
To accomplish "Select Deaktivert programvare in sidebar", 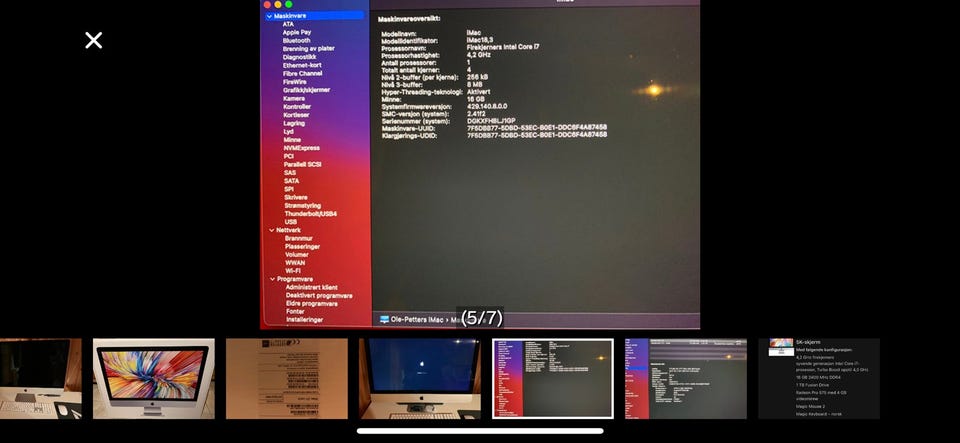I will 319,295.
